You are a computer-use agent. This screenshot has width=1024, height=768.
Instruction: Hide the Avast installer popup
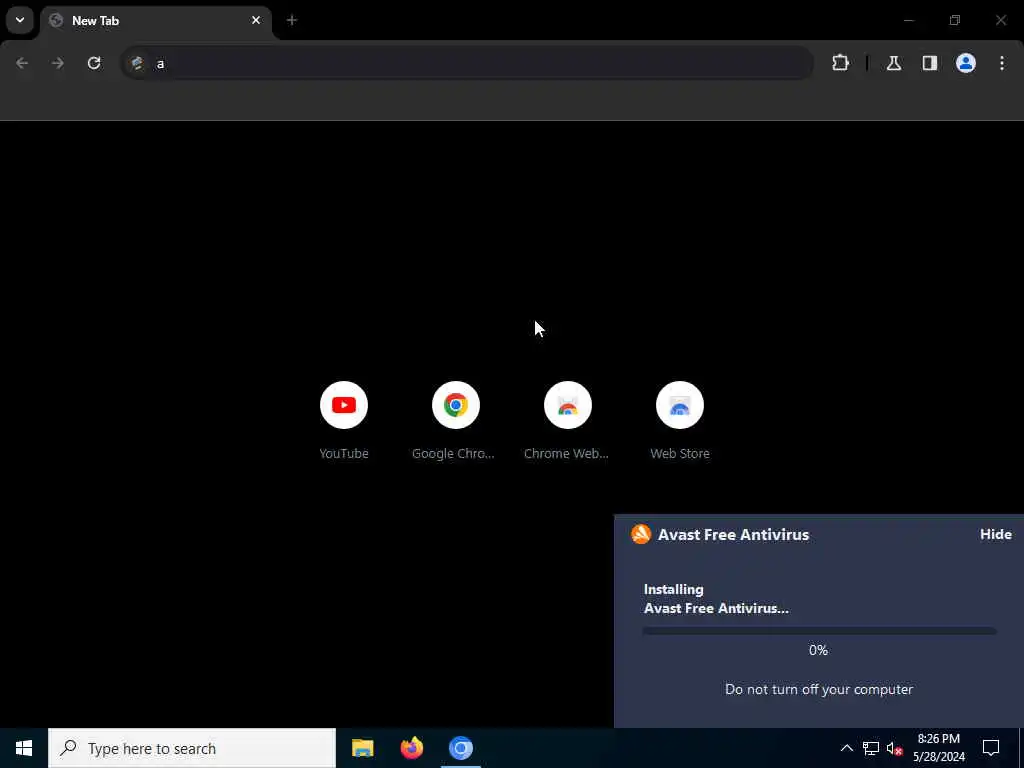pos(995,534)
